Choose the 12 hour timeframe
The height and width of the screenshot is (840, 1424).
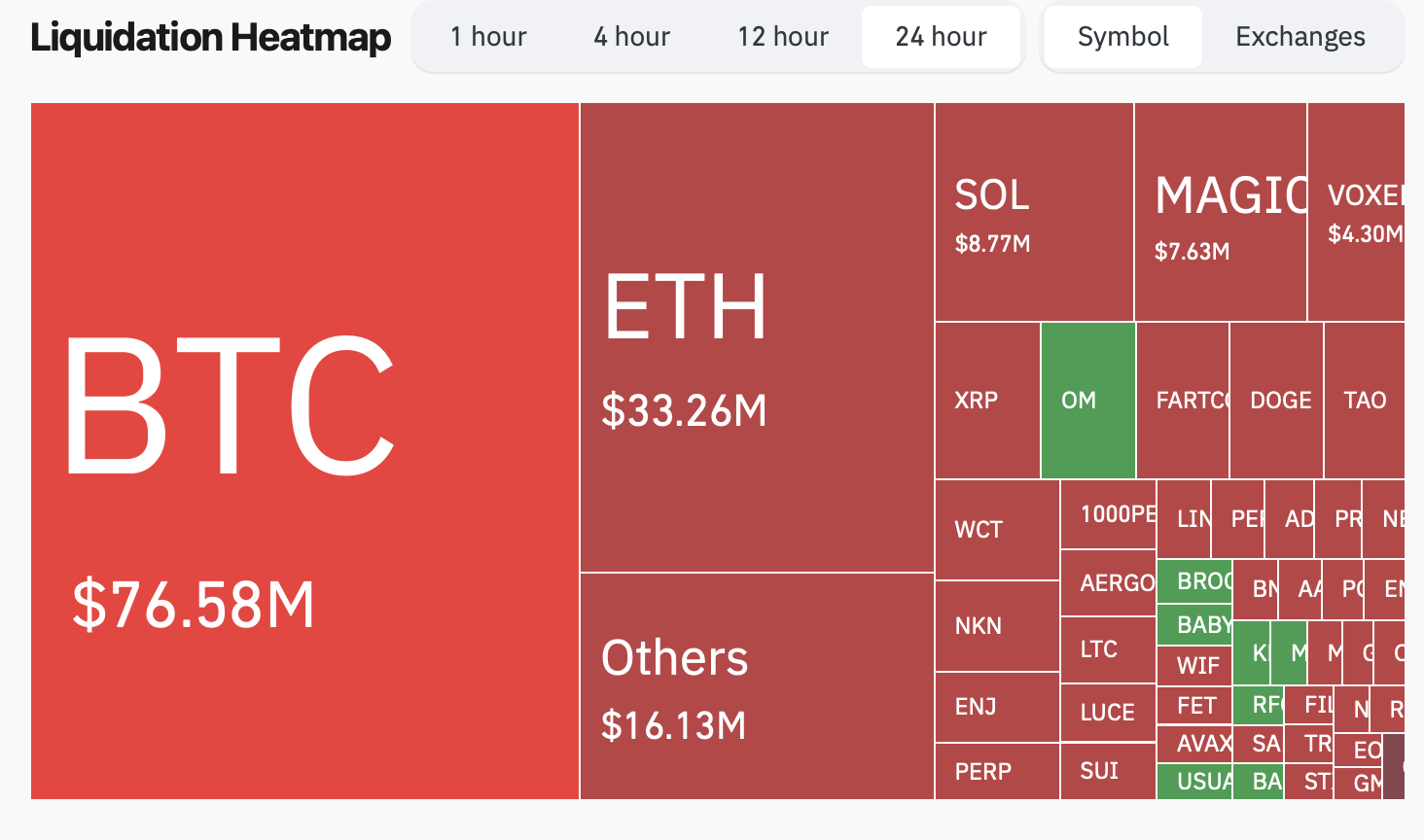783,37
